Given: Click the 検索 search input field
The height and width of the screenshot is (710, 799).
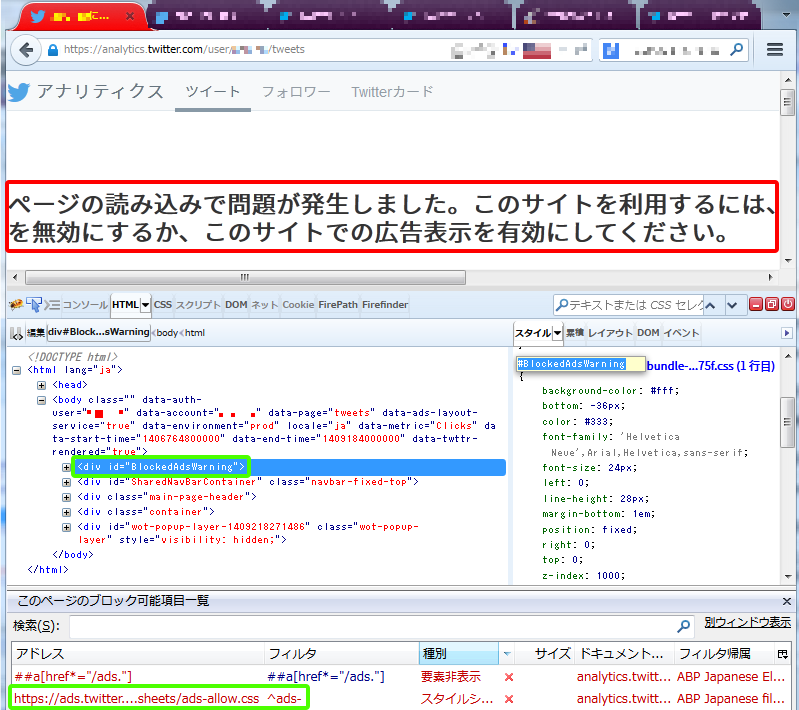Looking at the screenshot, I should pyautogui.click(x=372, y=626).
